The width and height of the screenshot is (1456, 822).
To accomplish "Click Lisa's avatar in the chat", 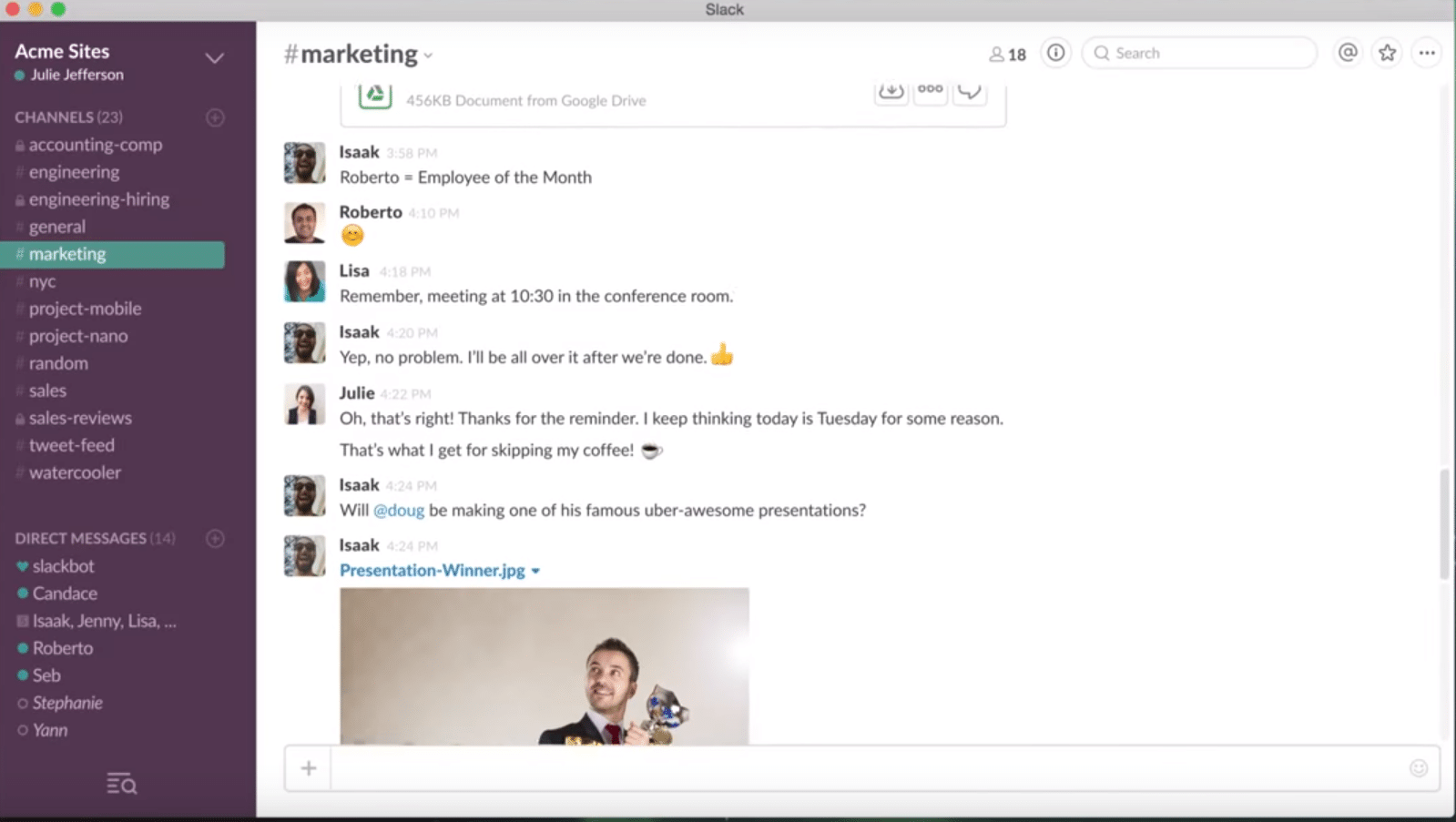I will tap(304, 282).
